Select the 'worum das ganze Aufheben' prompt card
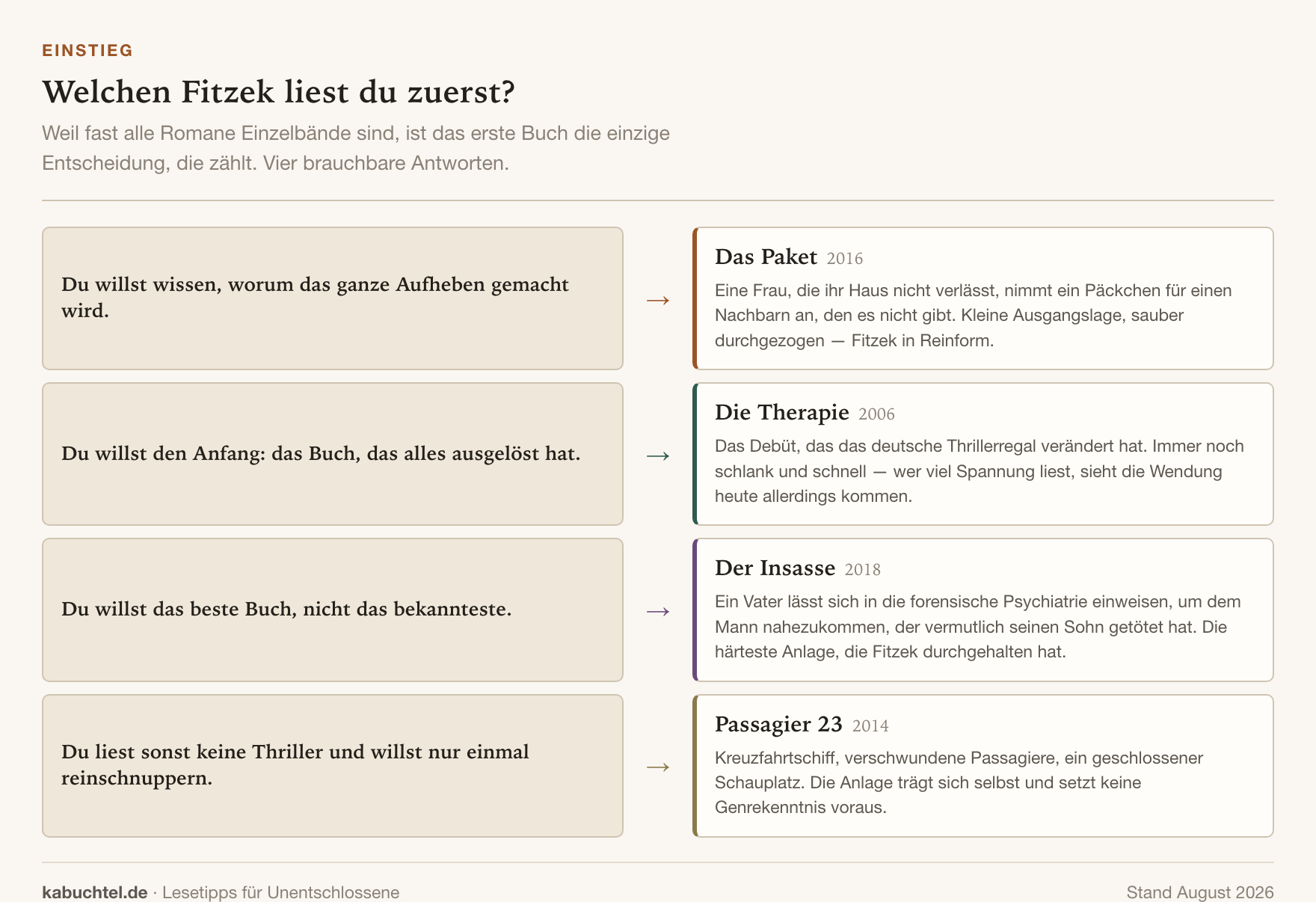Screen dimensions: 1316x902 coord(333,298)
